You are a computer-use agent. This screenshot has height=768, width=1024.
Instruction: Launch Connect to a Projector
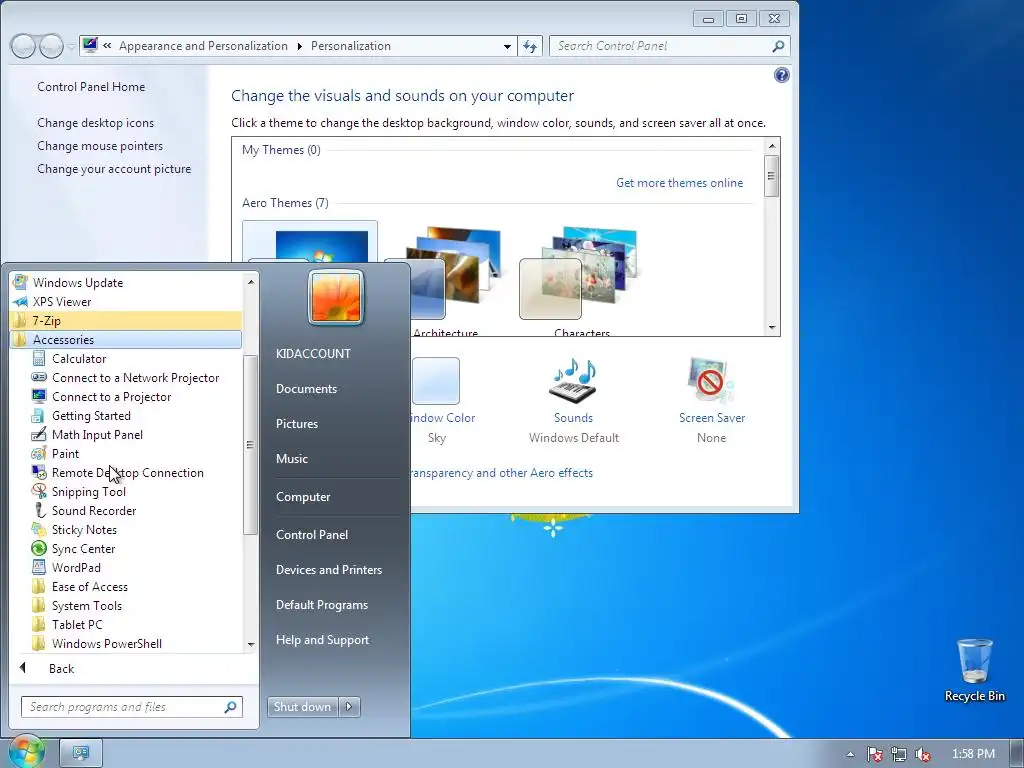(x=112, y=396)
